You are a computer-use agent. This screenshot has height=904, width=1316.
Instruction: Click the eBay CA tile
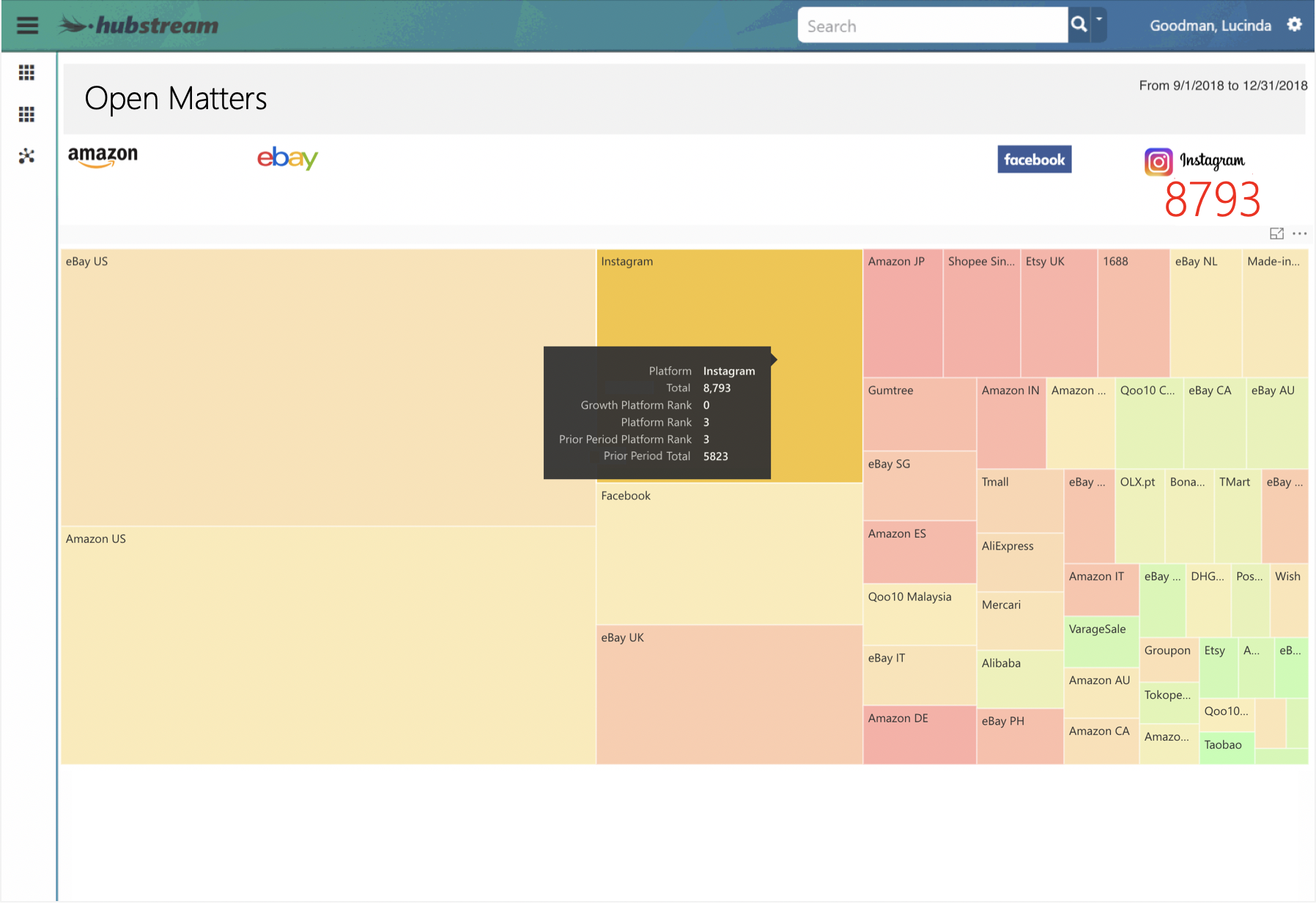1215,423
